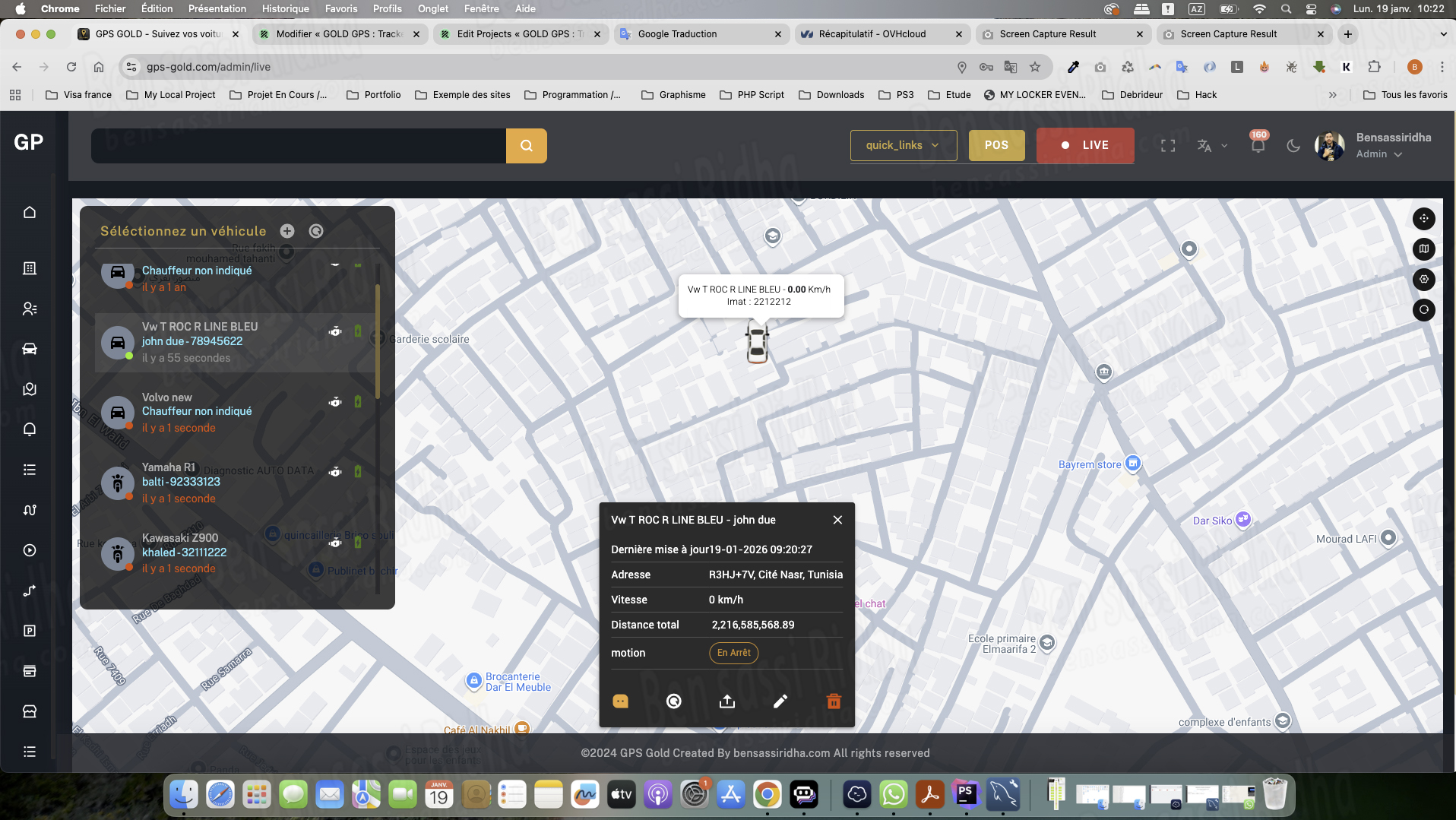Open the language translation dropdown
1456x820 pixels.
point(1211,145)
